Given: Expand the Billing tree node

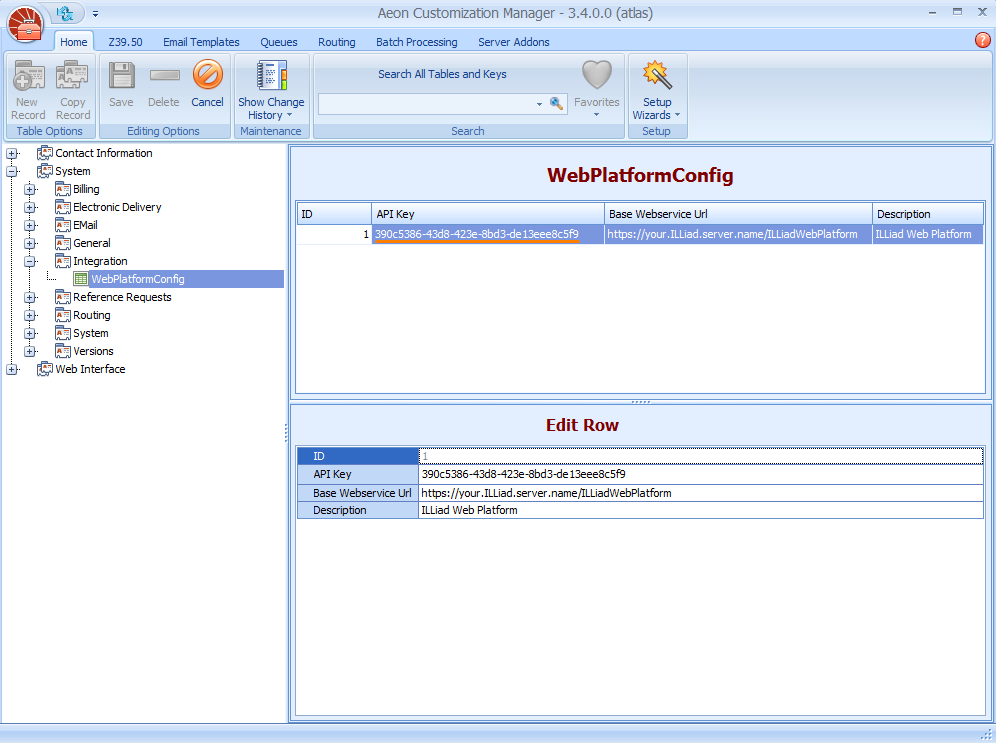Looking at the screenshot, I should pyautogui.click(x=30, y=189).
